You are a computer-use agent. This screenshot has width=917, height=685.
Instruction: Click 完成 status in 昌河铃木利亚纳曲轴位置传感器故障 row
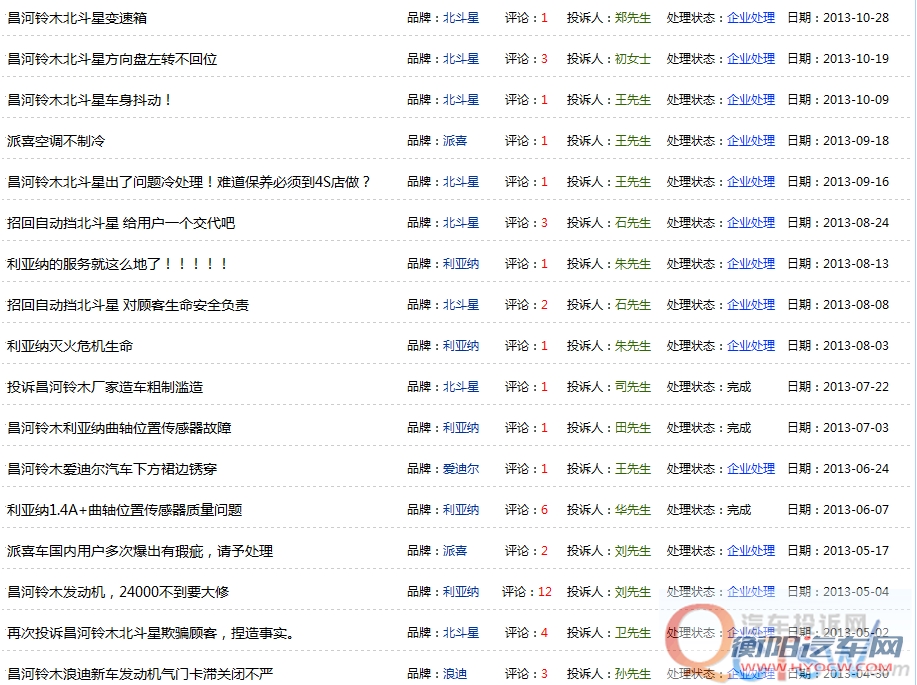coord(739,427)
